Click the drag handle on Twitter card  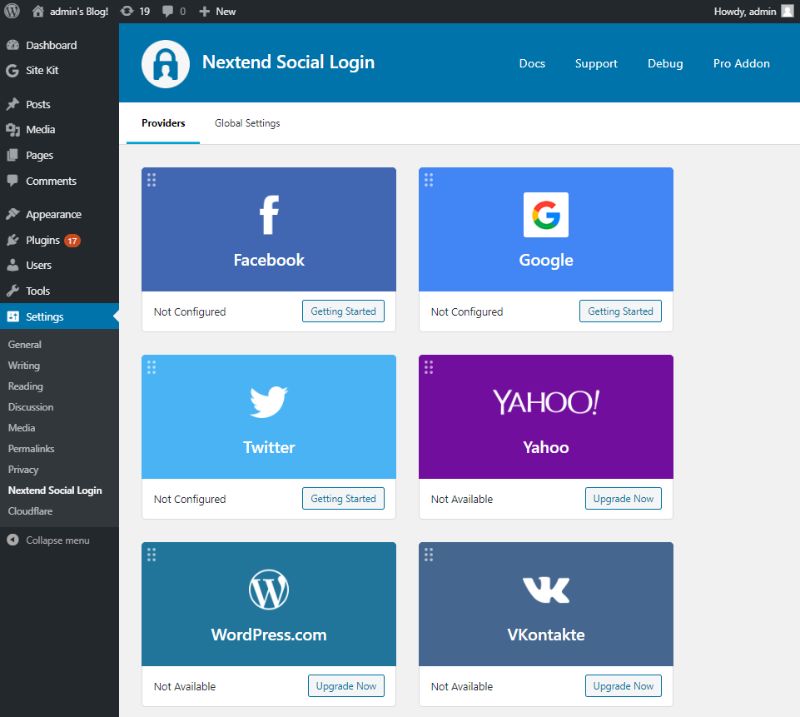point(152,367)
